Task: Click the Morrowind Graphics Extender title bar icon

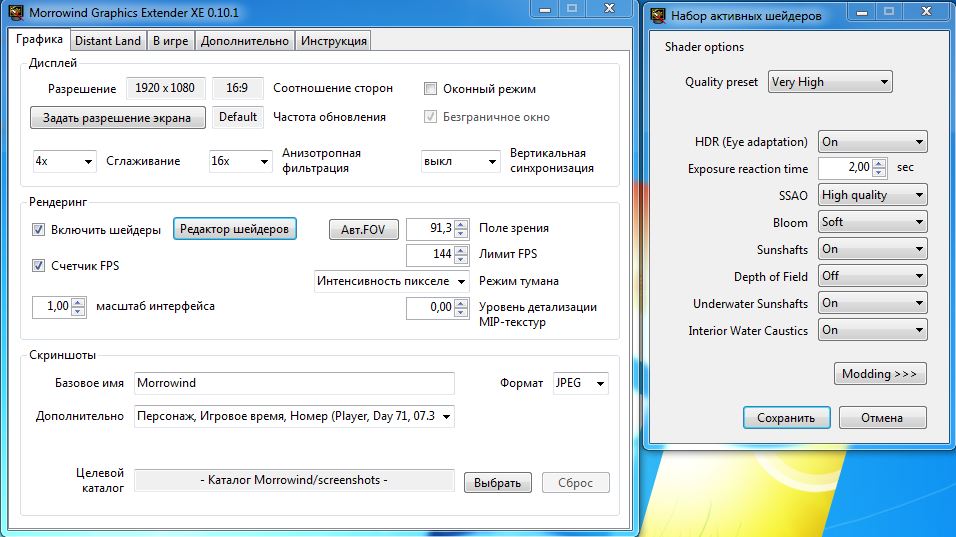Action: click(x=16, y=13)
